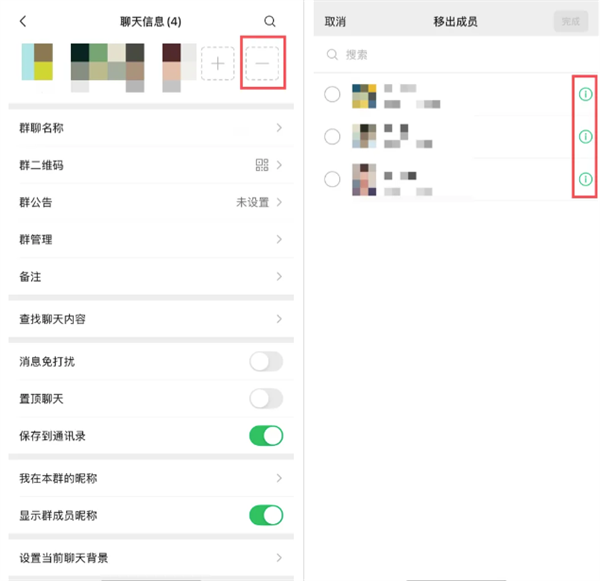Tap the plus icon to add members

tap(218, 64)
